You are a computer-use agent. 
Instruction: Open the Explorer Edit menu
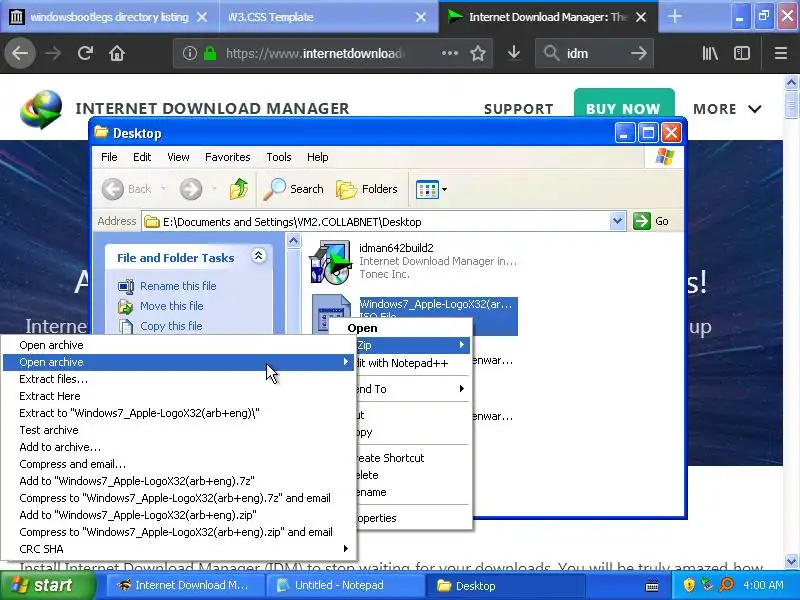coord(142,157)
